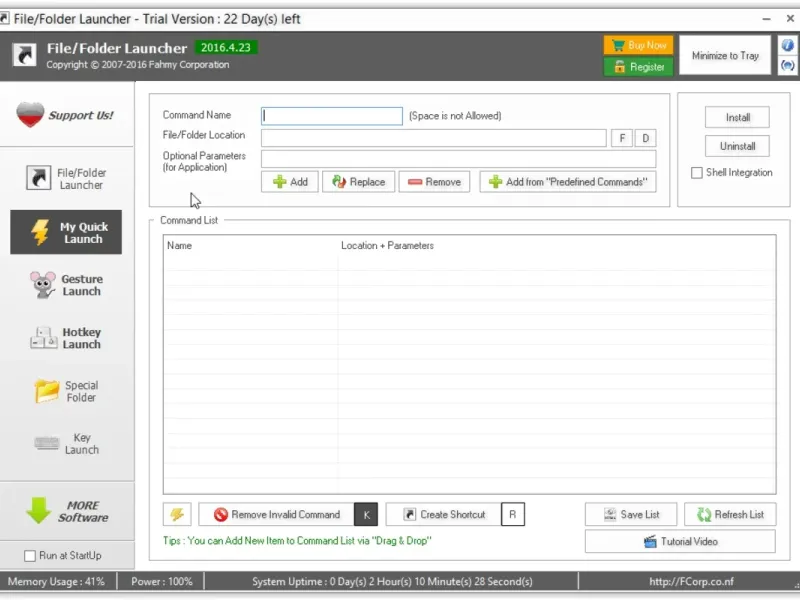Viewport: 800px width, 600px height.
Task: Click the Save List button
Action: pos(631,514)
